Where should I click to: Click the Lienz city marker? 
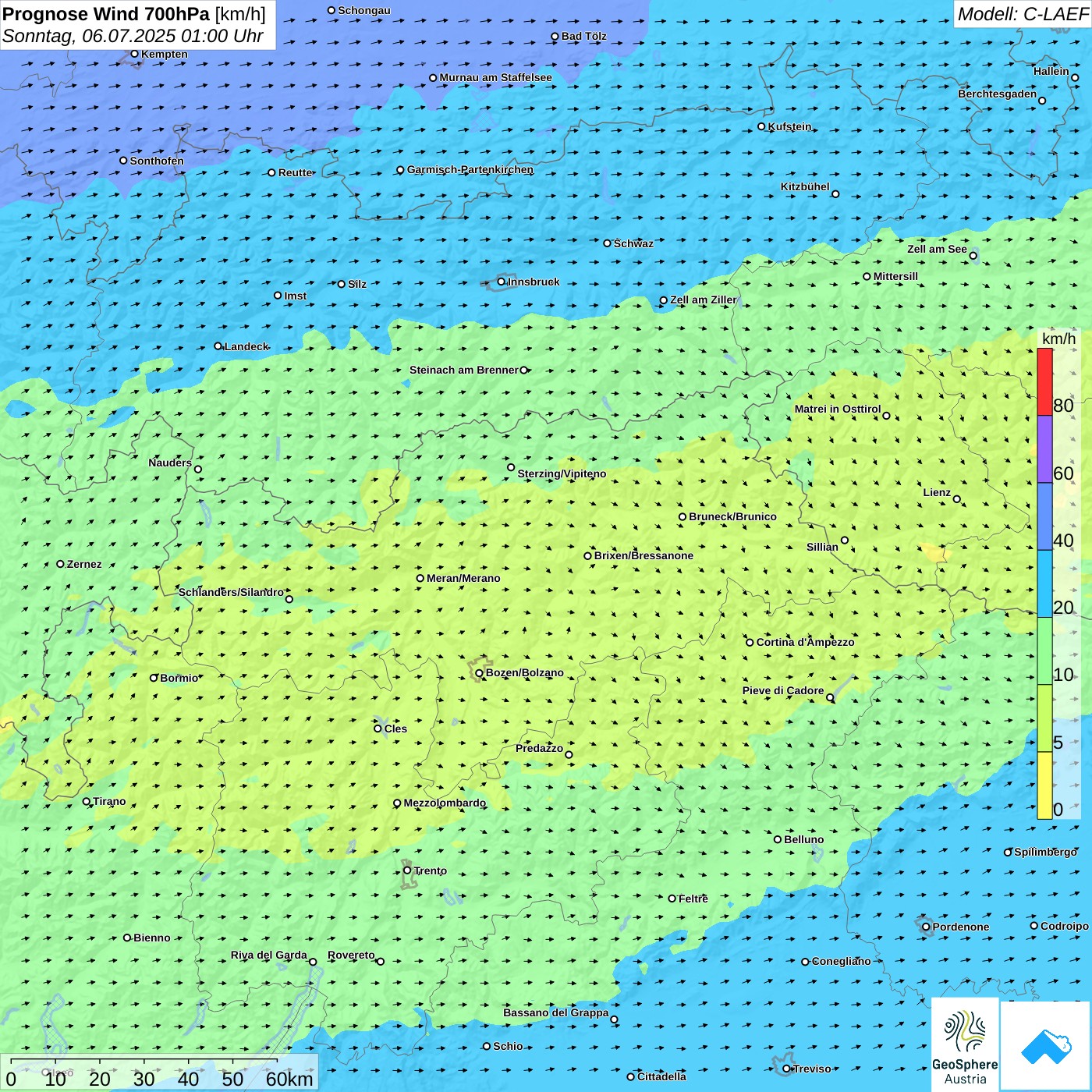point(957,499)
